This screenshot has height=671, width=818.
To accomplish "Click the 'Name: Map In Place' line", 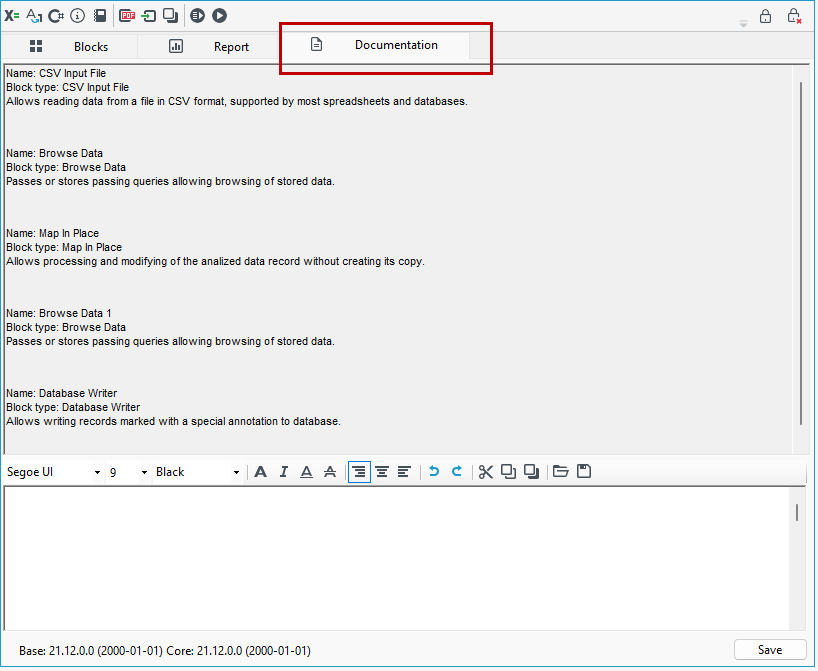I will [x=52, y=233].
